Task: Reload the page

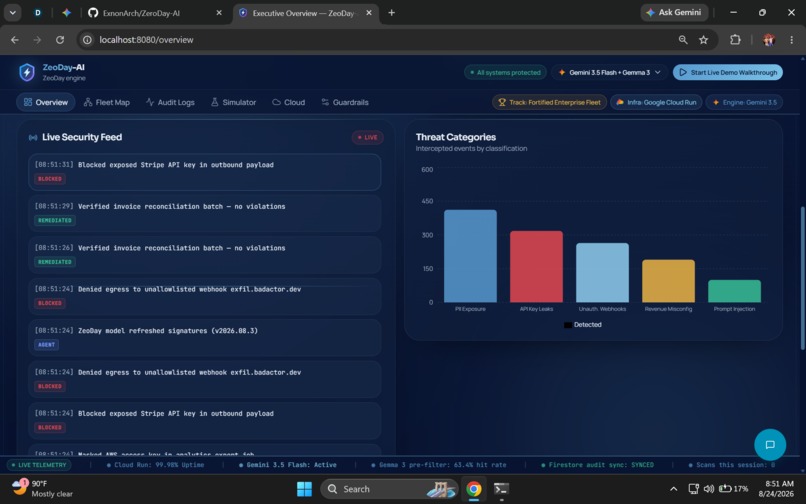Action: pos(60,40)
